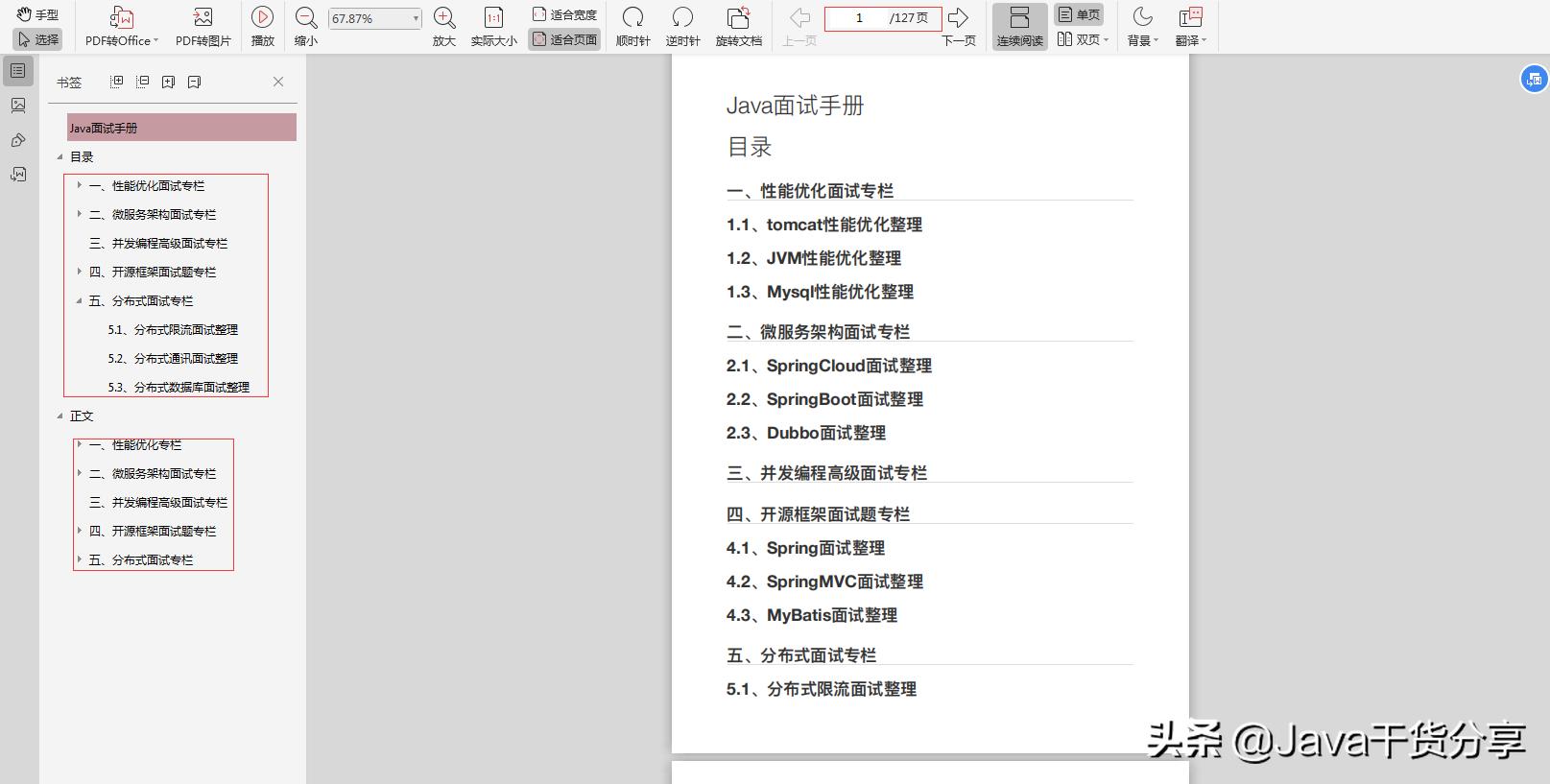Viewport: 1550px width, 784px height.
Task: Go to 上一页 previous page
Action: tap(799, 27)
